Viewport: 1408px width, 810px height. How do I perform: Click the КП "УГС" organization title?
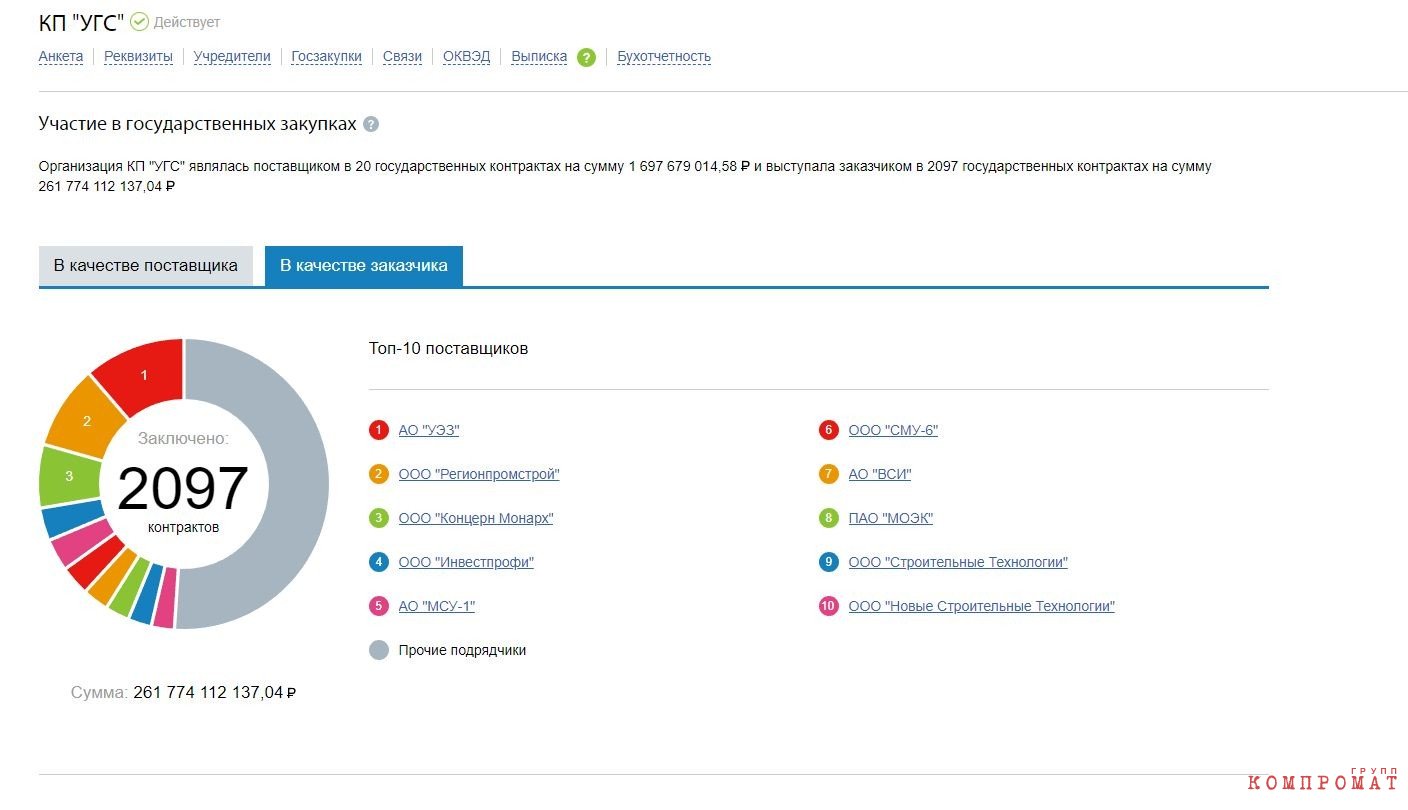point(81,22)
